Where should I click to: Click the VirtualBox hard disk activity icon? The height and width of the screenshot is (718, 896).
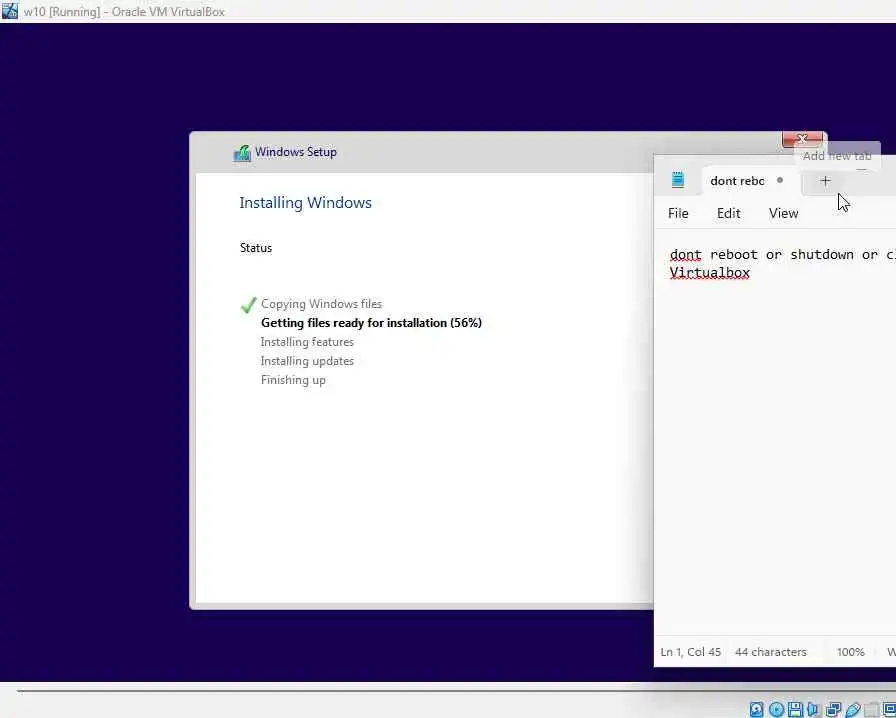757,709
